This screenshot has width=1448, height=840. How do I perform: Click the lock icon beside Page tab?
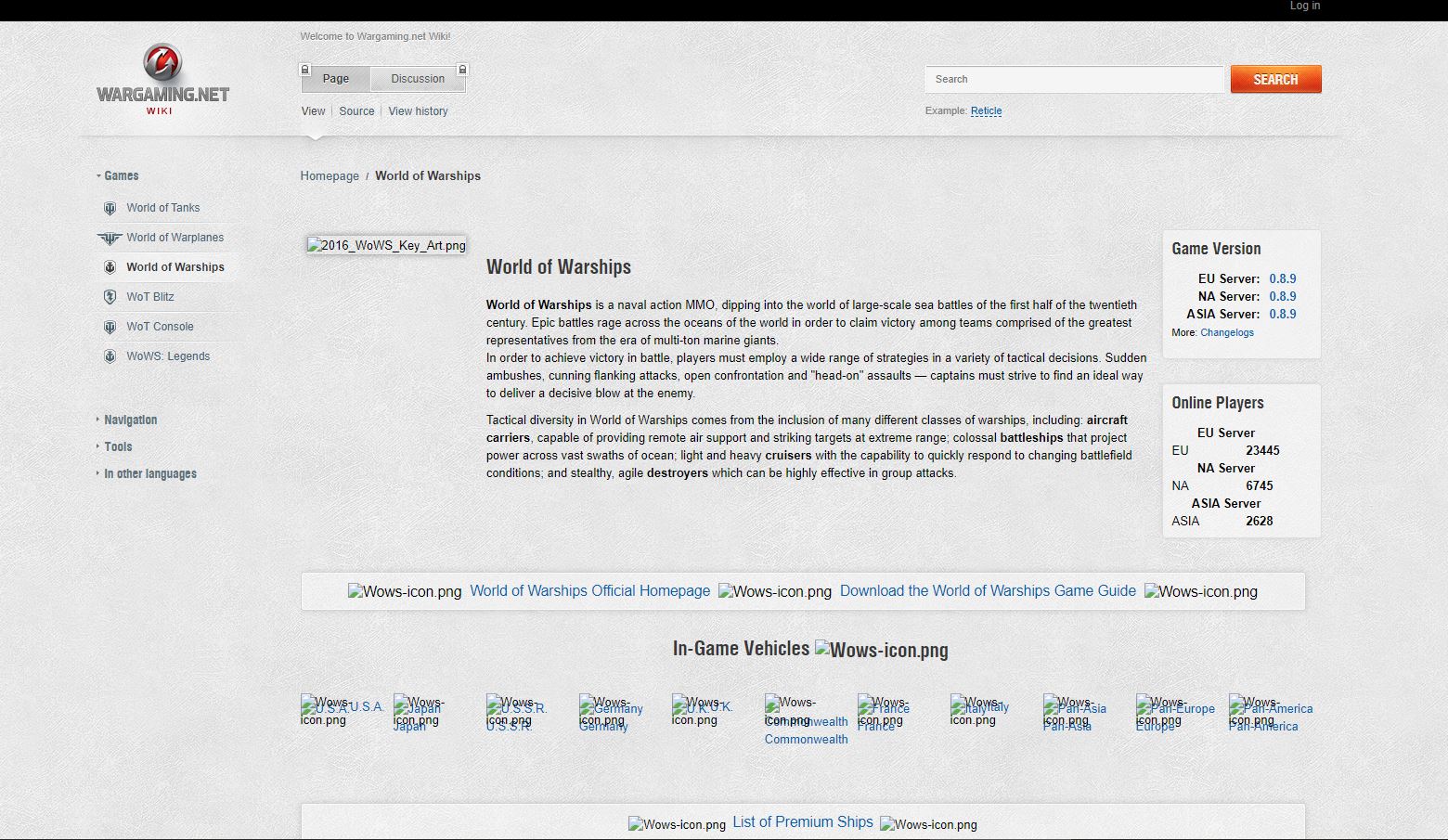click(x=304, y=70)
